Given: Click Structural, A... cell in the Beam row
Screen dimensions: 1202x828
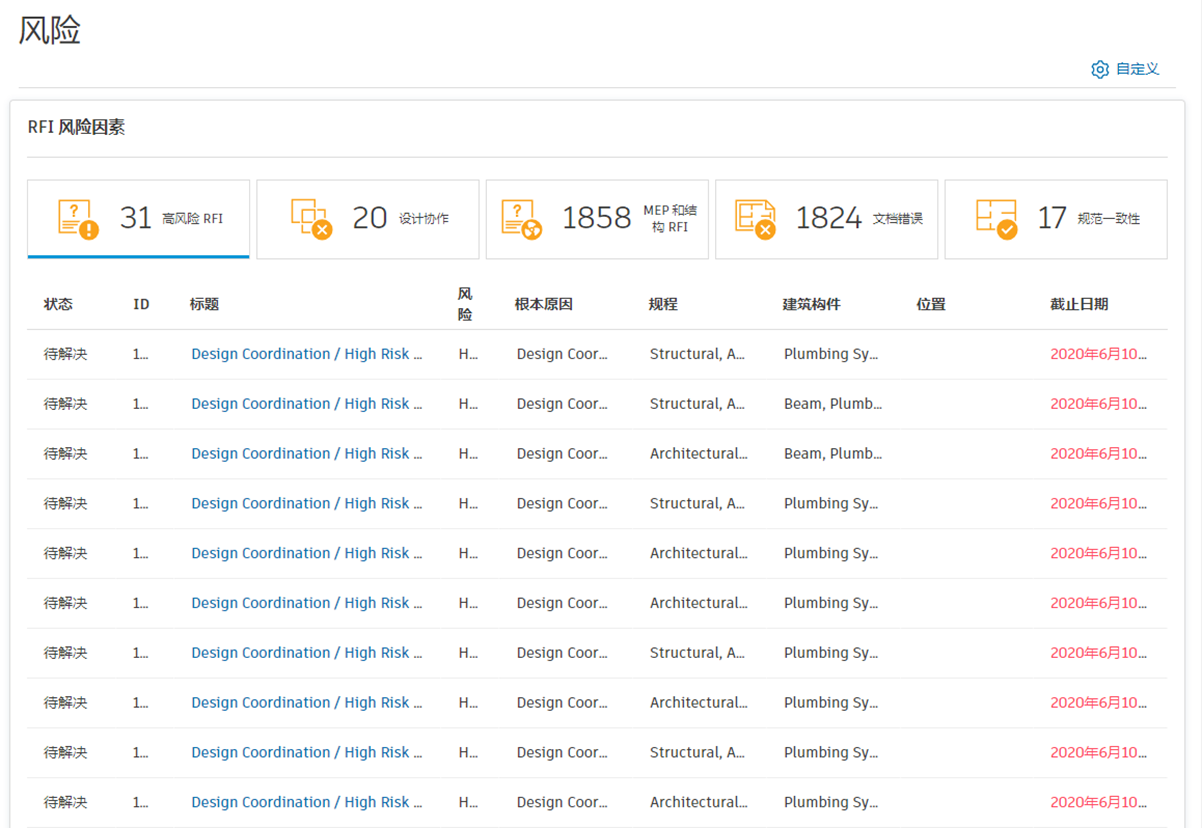Looking at the screenshot, I should coord(697,404).
